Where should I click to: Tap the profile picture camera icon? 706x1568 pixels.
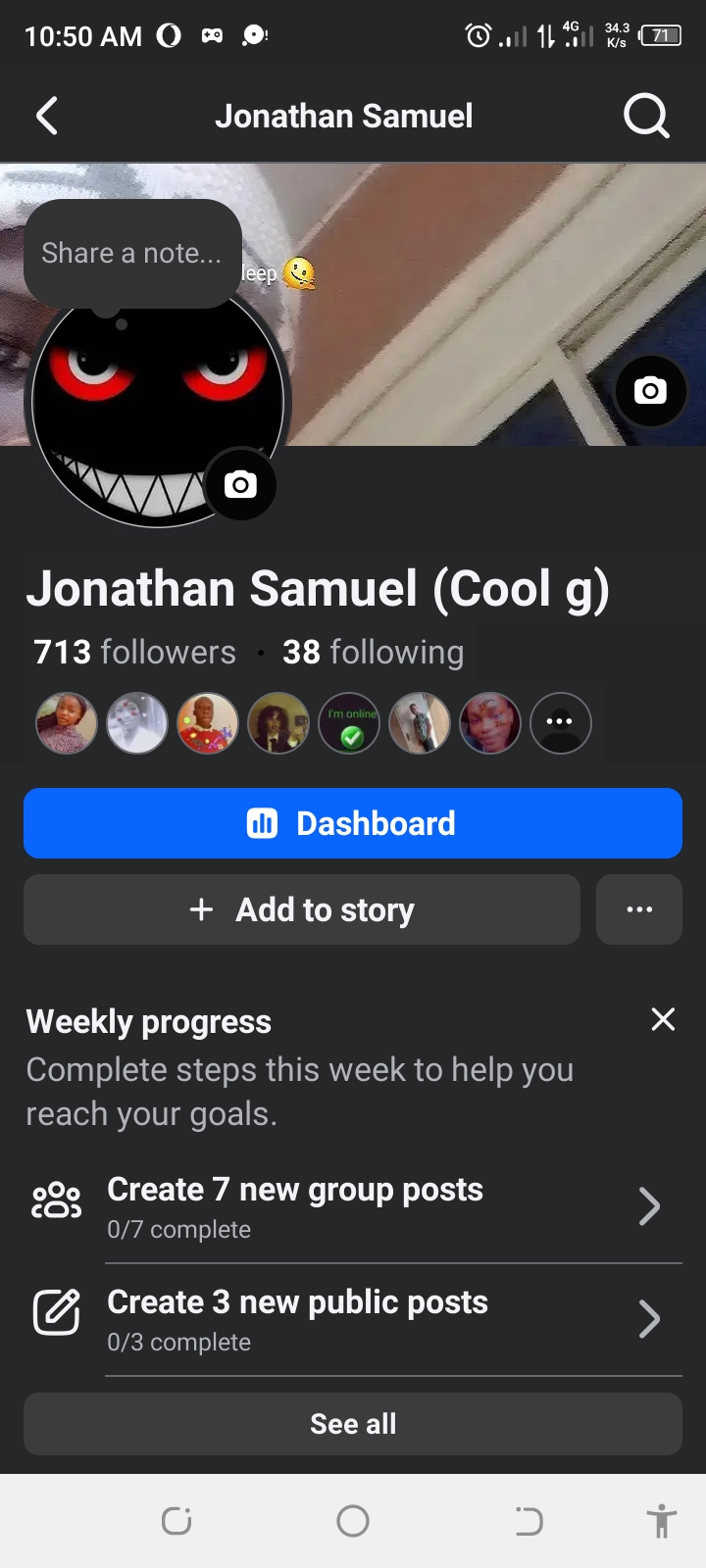pyautogui.click(x=240, y=484)
